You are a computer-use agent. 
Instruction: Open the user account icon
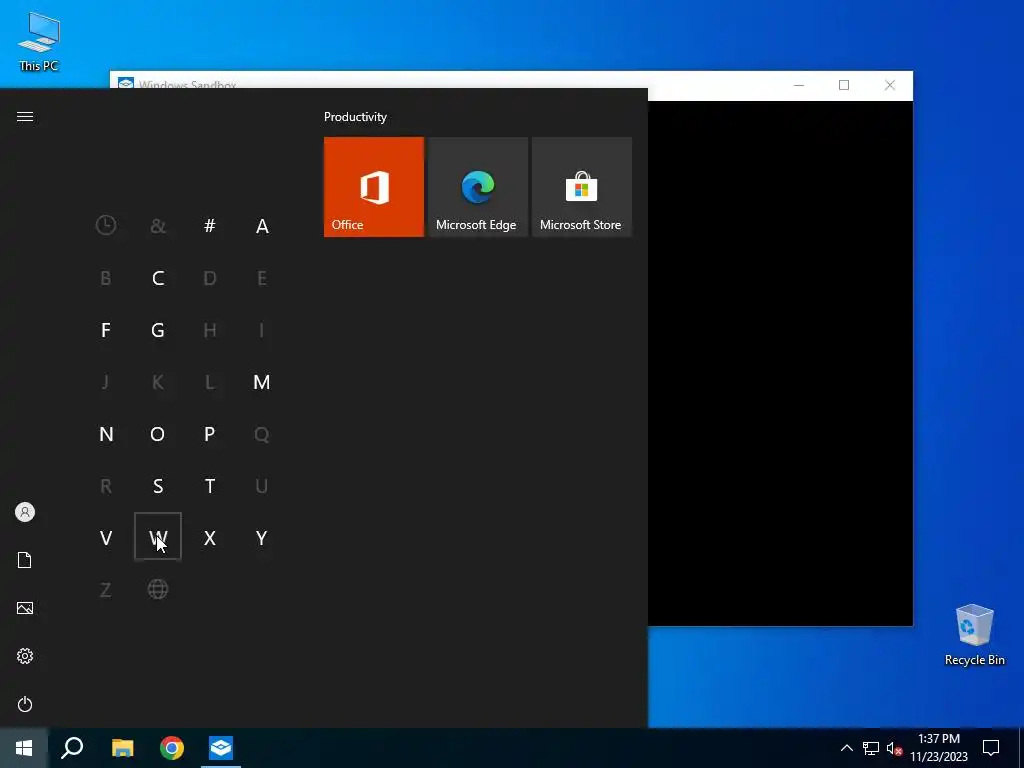pos(25,513)
